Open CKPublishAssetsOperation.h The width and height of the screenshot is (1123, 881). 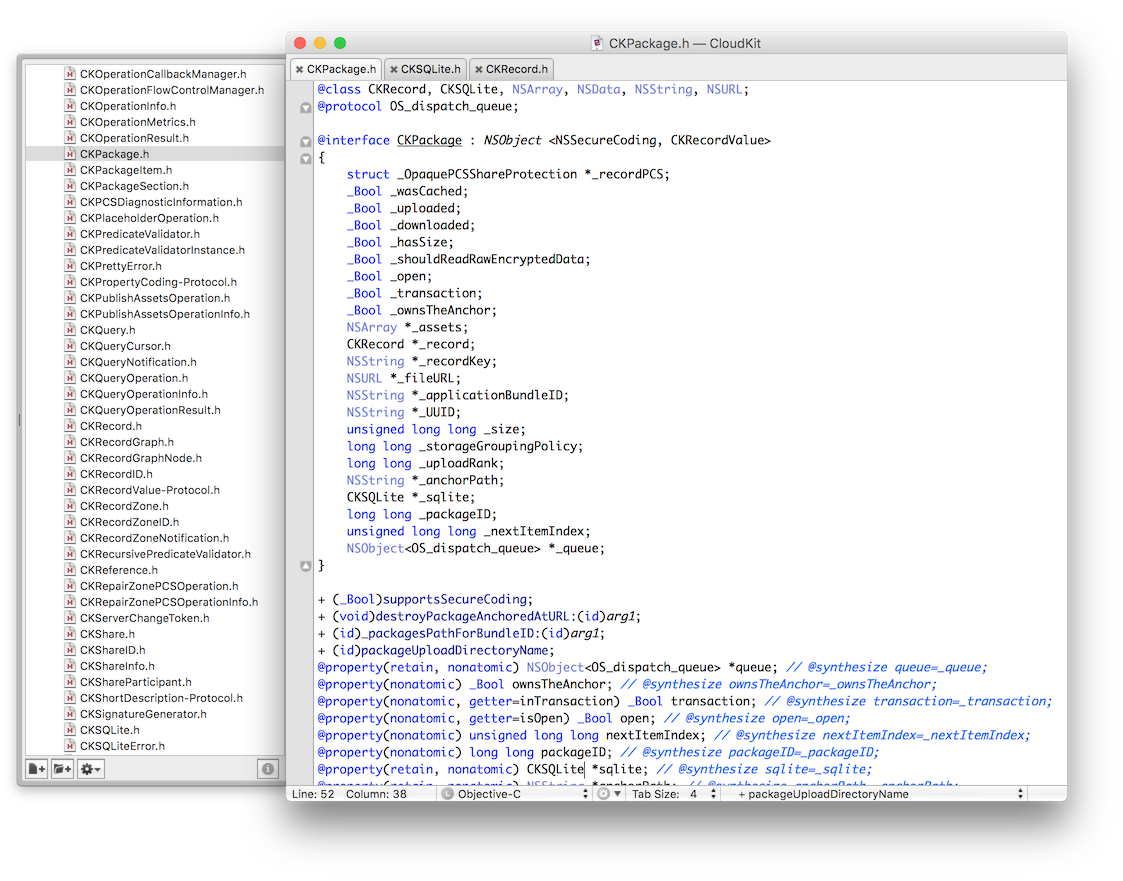155,298
